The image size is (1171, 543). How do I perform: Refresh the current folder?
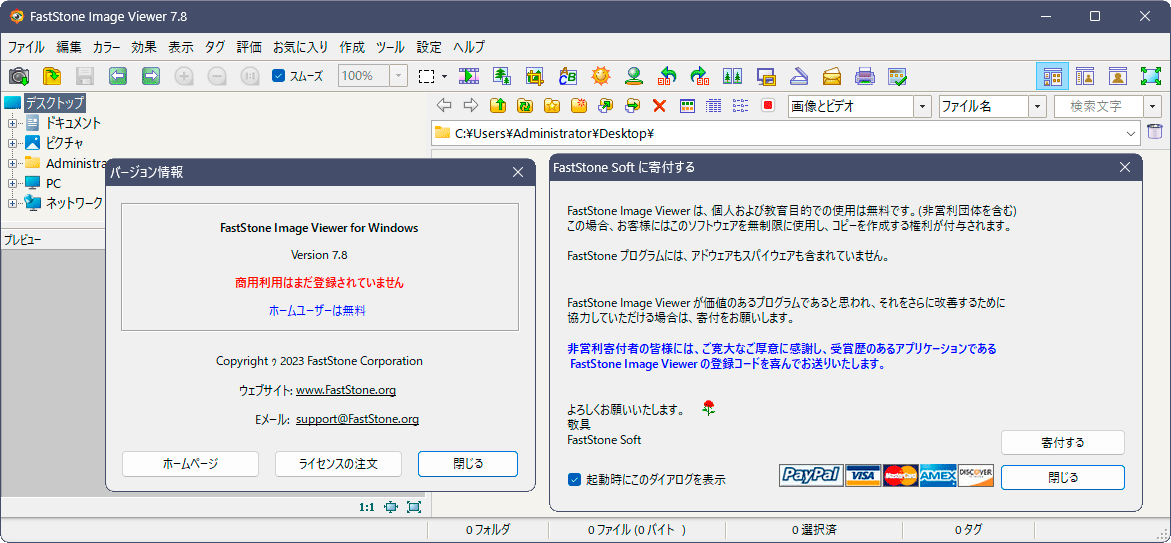click(524, 106)
